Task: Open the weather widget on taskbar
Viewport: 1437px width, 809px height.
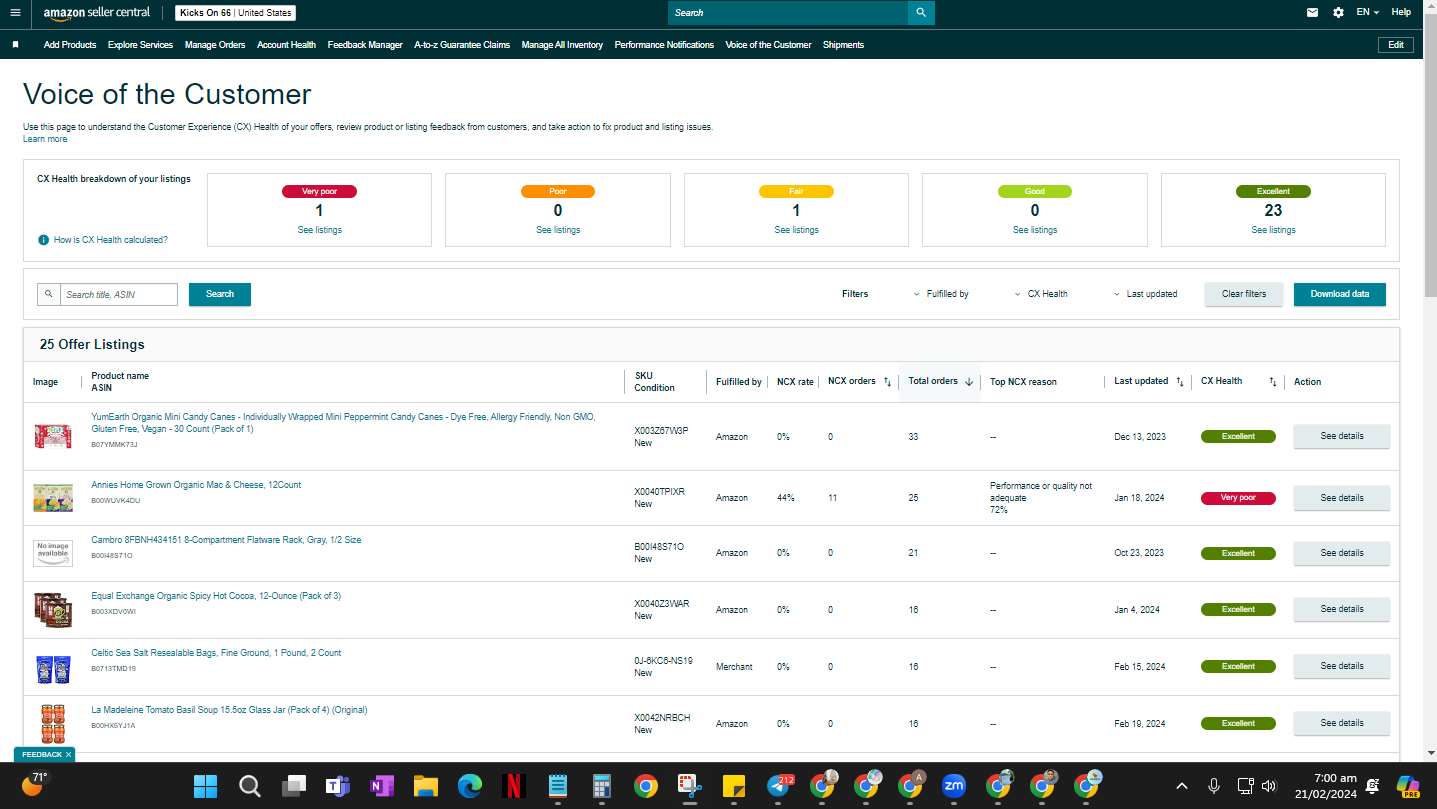Action: [33, 783]
